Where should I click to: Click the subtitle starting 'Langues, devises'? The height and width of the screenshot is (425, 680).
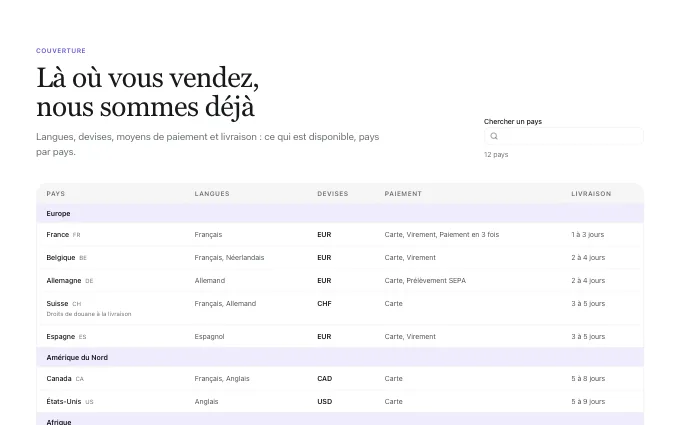click(207, 144)
